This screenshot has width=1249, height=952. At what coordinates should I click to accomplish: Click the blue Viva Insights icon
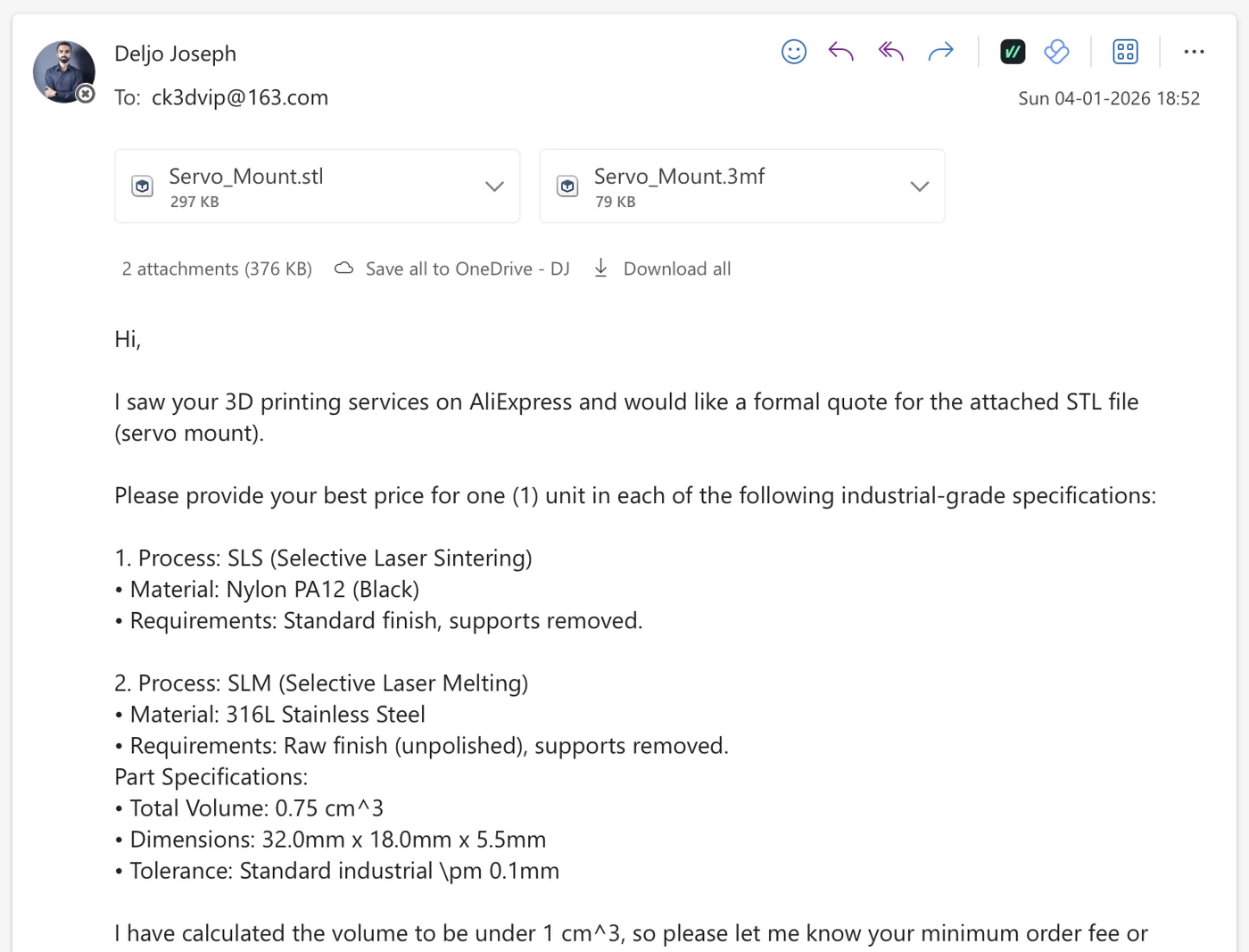1056,52
